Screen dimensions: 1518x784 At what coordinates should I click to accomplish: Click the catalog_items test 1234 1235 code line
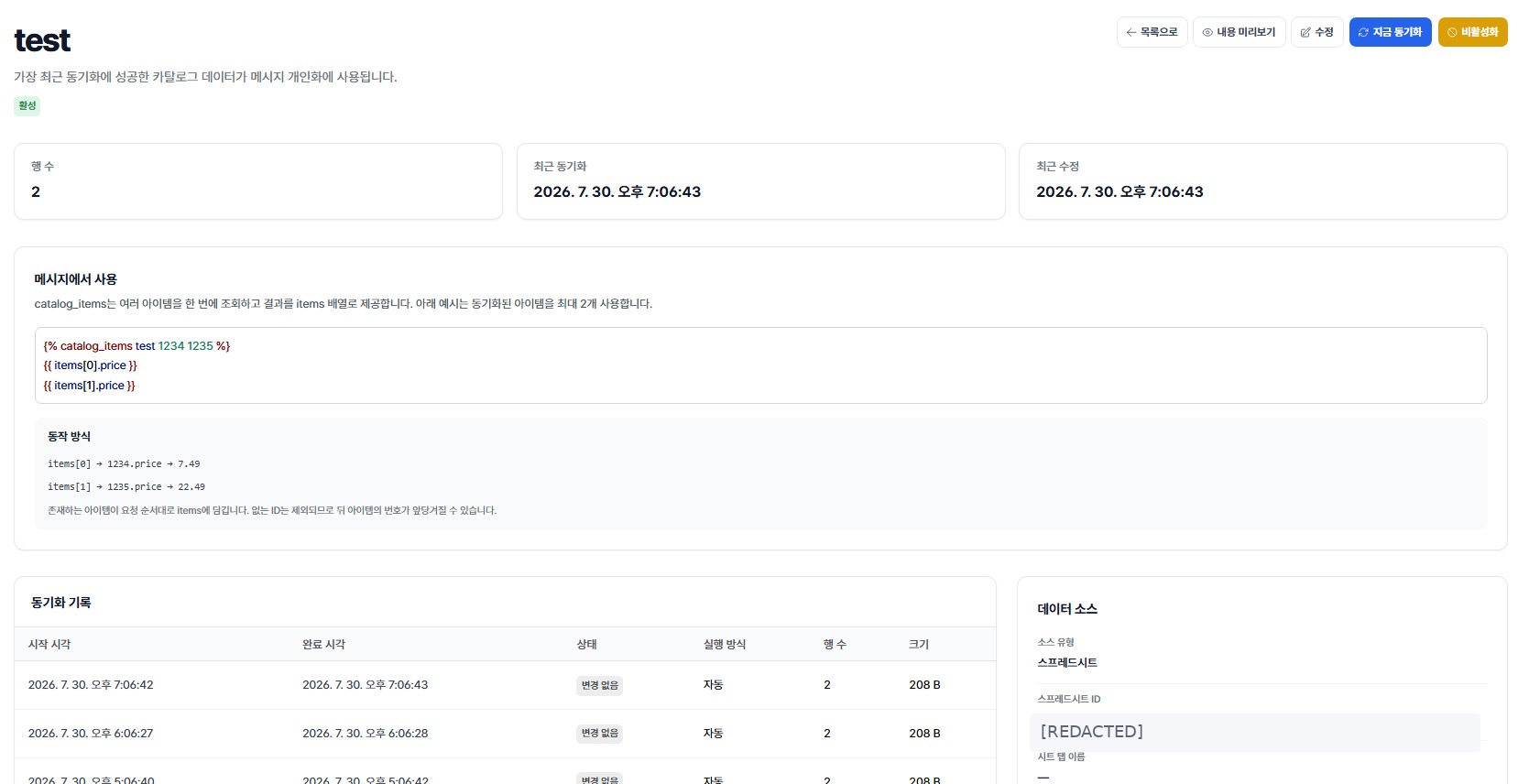pos(137,346)
